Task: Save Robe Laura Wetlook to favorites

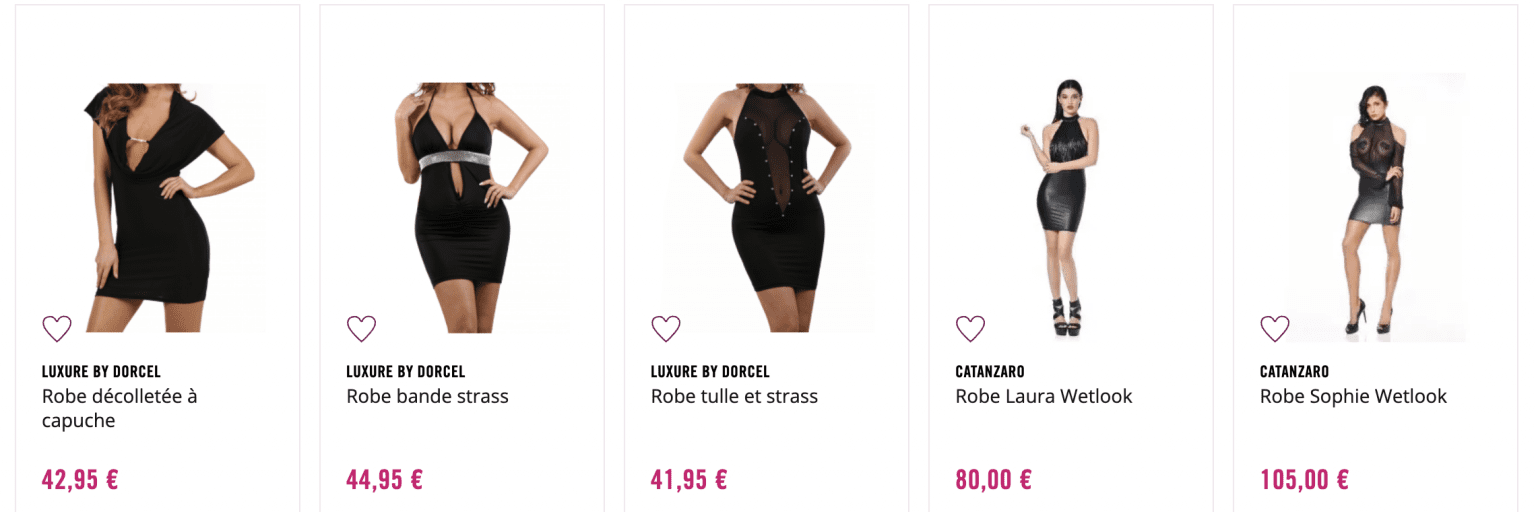Action: point(970,328)
